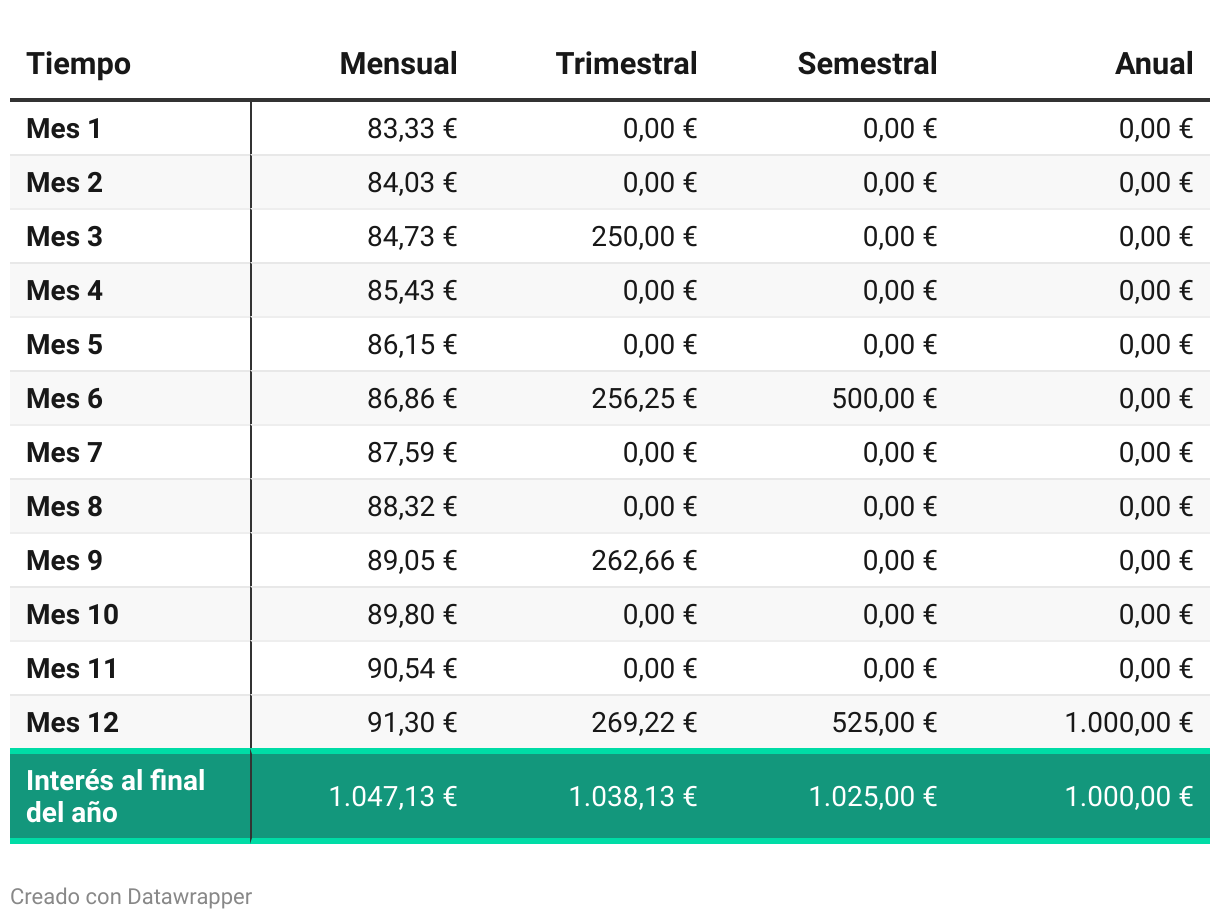Select the Semestral column header
This screenshot has height=920, width=1220.
coord(867,64)
